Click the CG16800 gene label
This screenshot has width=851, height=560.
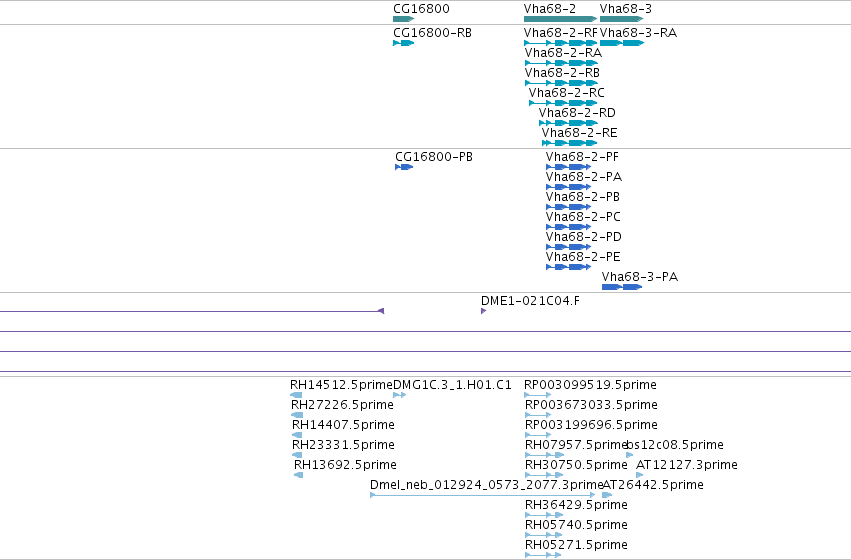point(421,9)
